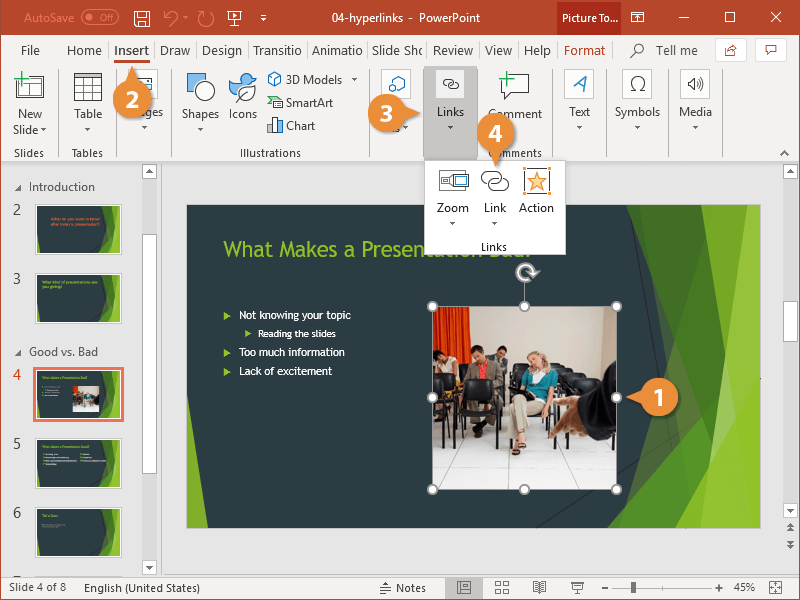Undo the last action
Viewport: 800px width, 600px height.
170,18
